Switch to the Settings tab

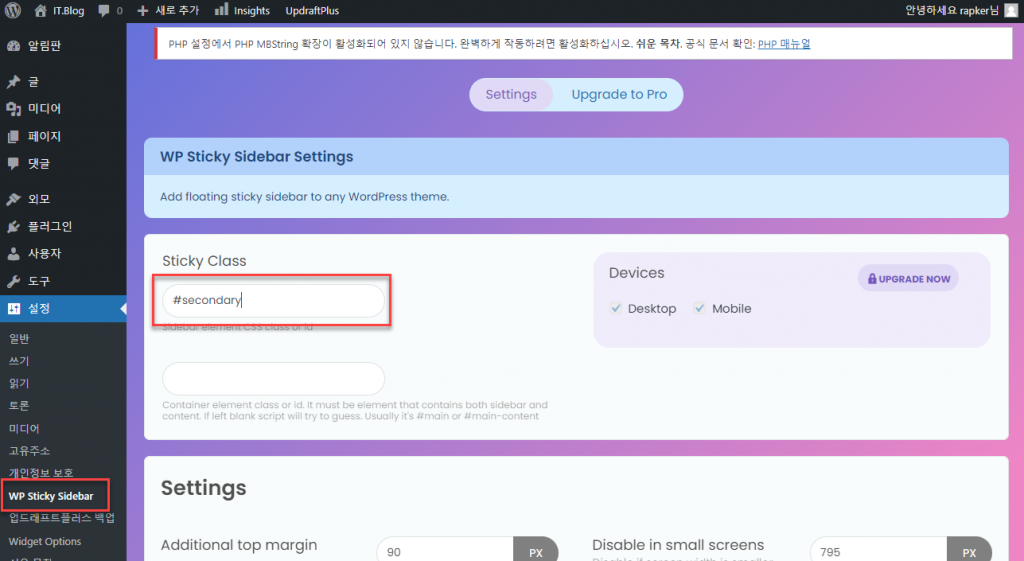511,94
